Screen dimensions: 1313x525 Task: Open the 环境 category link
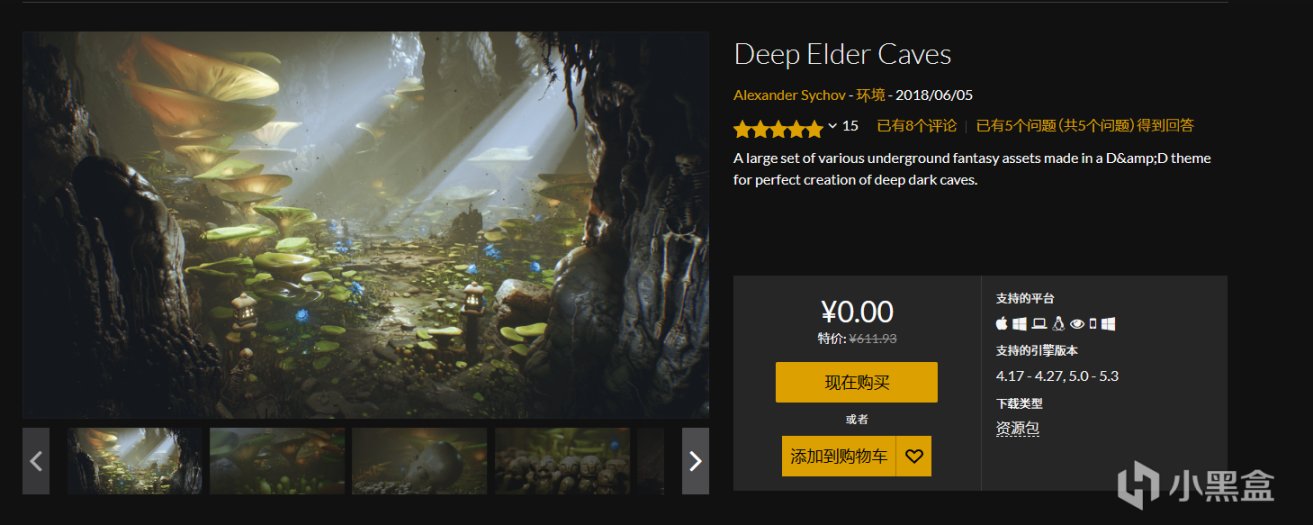871,95
